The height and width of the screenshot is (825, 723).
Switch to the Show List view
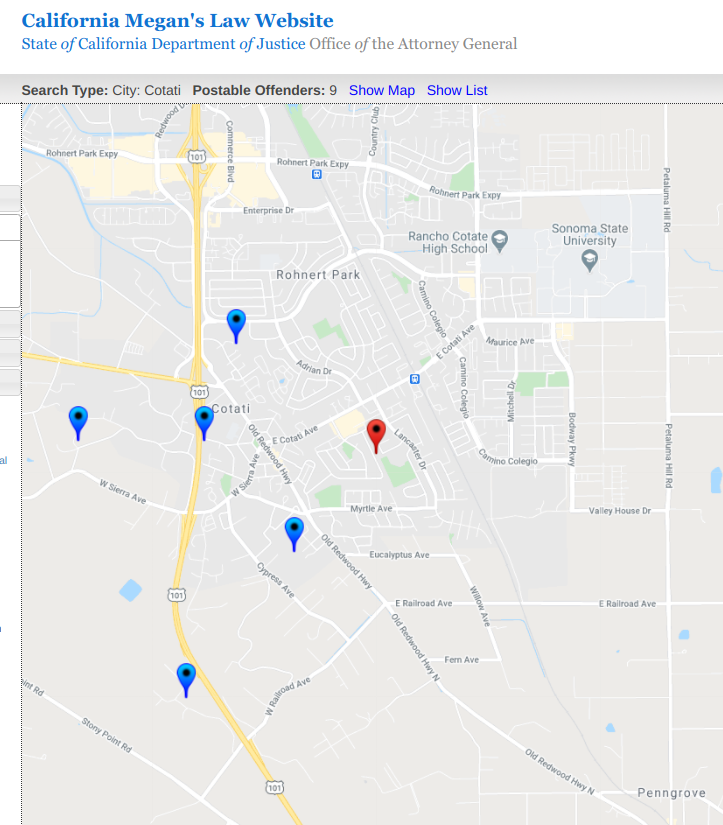click(457, 90)
